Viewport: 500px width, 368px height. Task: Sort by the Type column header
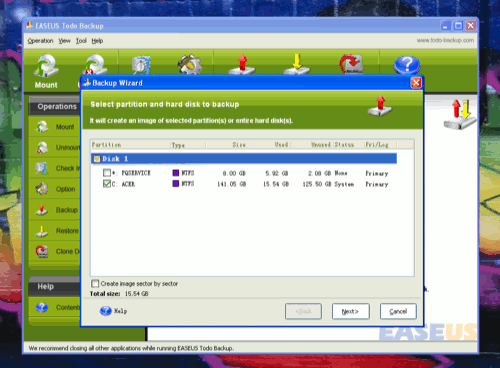[188, 145]
